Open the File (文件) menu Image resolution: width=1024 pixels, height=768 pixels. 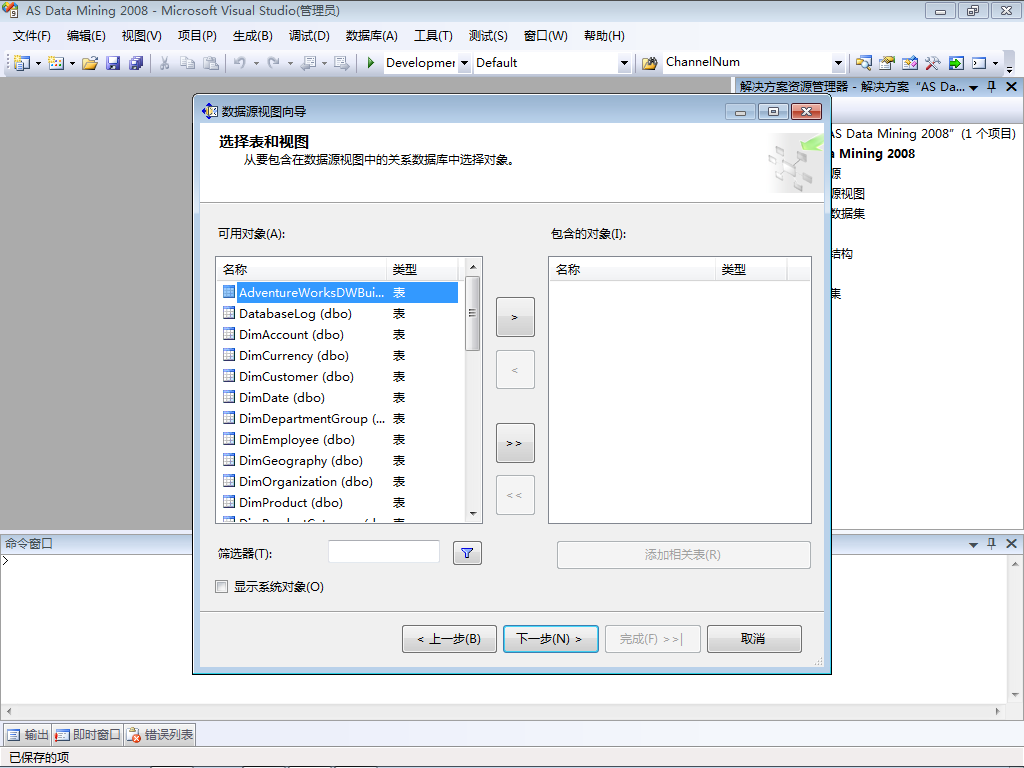coord(31,36)
